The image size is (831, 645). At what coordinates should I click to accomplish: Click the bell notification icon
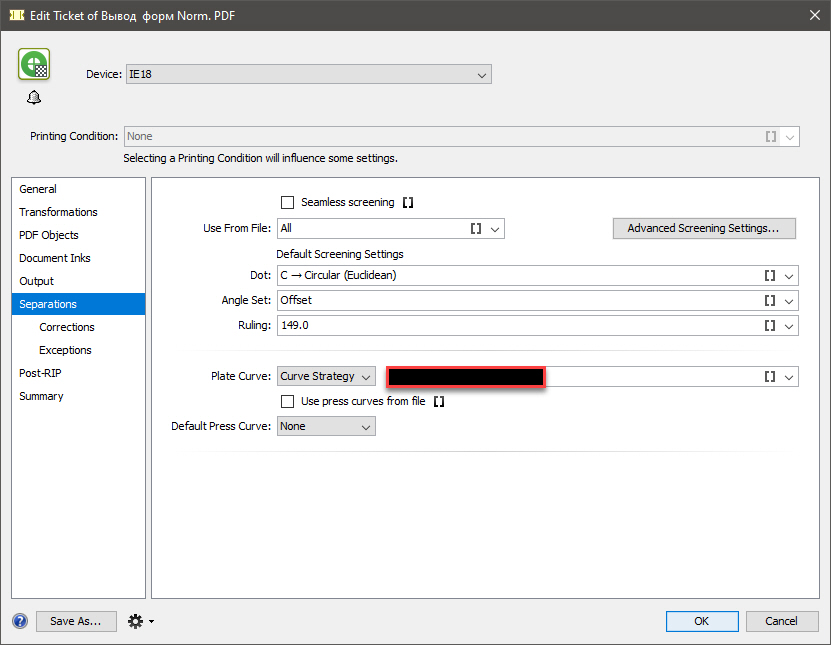coord(34,98)
